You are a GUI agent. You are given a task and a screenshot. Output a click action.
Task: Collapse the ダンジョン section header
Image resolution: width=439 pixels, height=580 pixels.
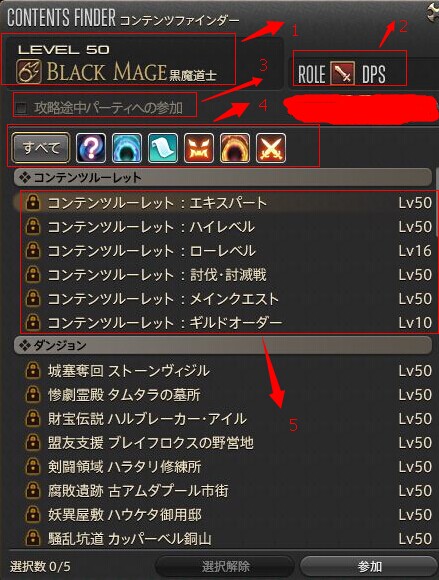tap(223, 345)
